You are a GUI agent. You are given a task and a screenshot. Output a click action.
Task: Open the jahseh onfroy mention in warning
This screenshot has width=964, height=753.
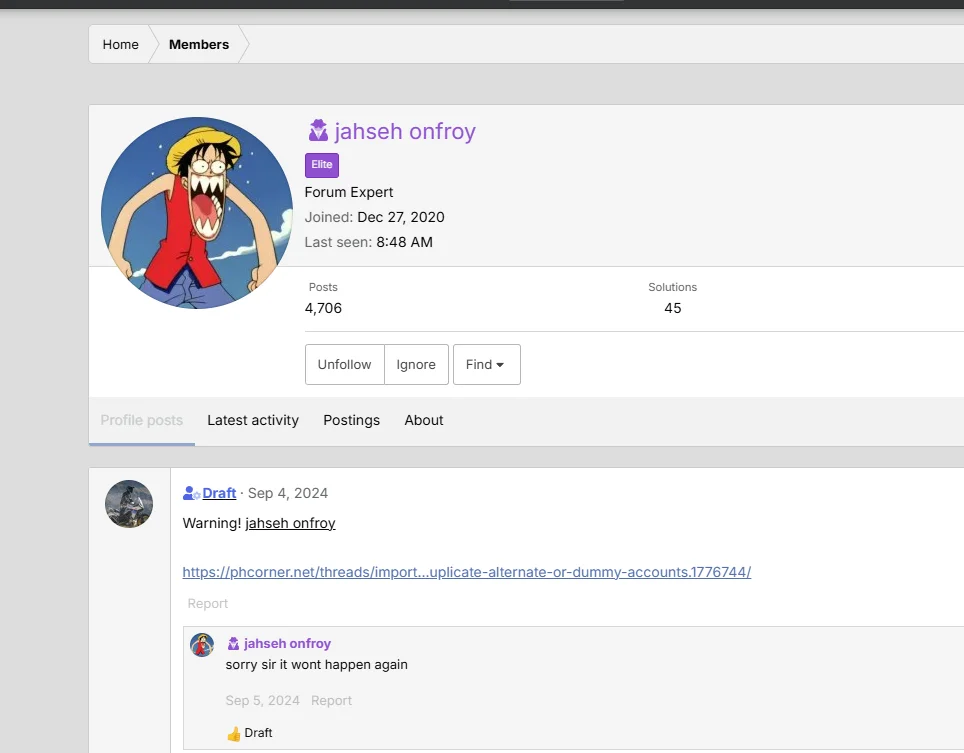click(290, 523)
